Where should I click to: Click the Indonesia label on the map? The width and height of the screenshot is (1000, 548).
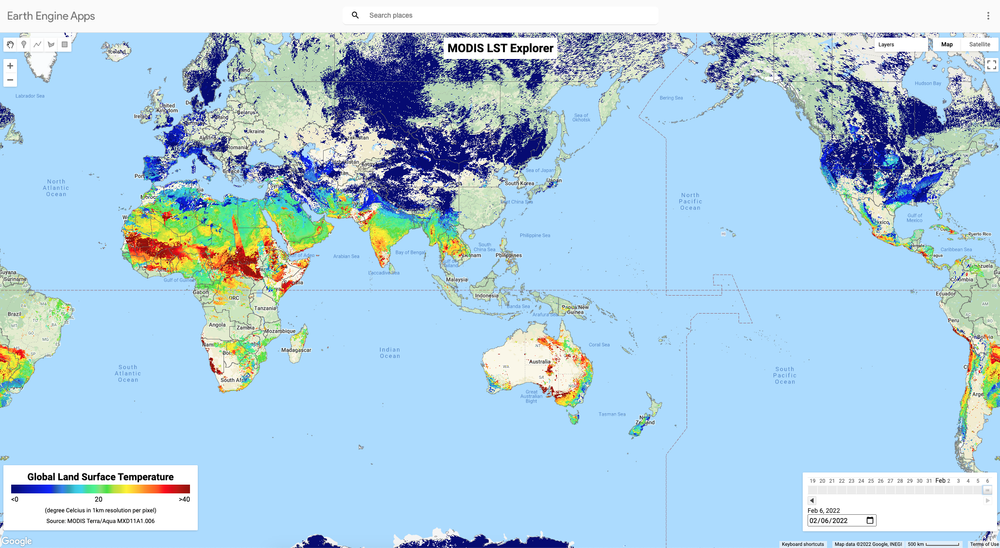487,296
